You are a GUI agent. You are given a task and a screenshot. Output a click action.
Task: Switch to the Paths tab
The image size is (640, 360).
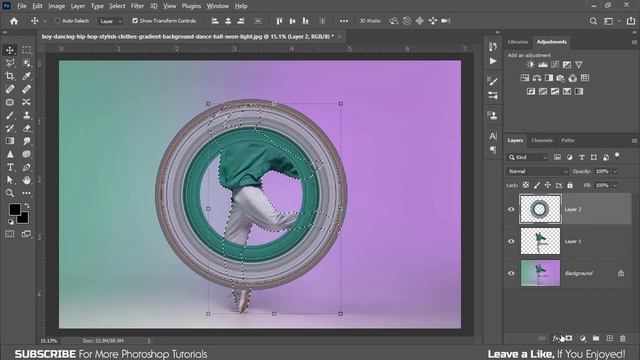pyautogui.click(x=567, y=140)
